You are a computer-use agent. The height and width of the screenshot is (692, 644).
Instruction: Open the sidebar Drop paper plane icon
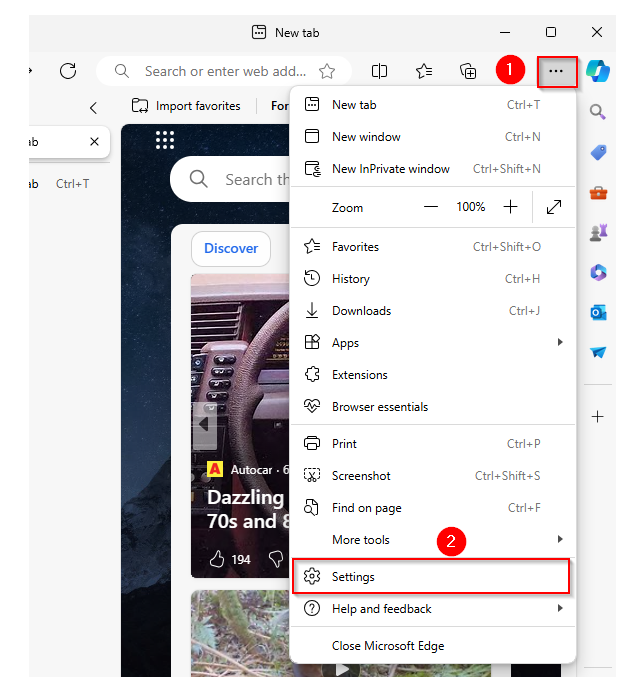click(598, 352)
